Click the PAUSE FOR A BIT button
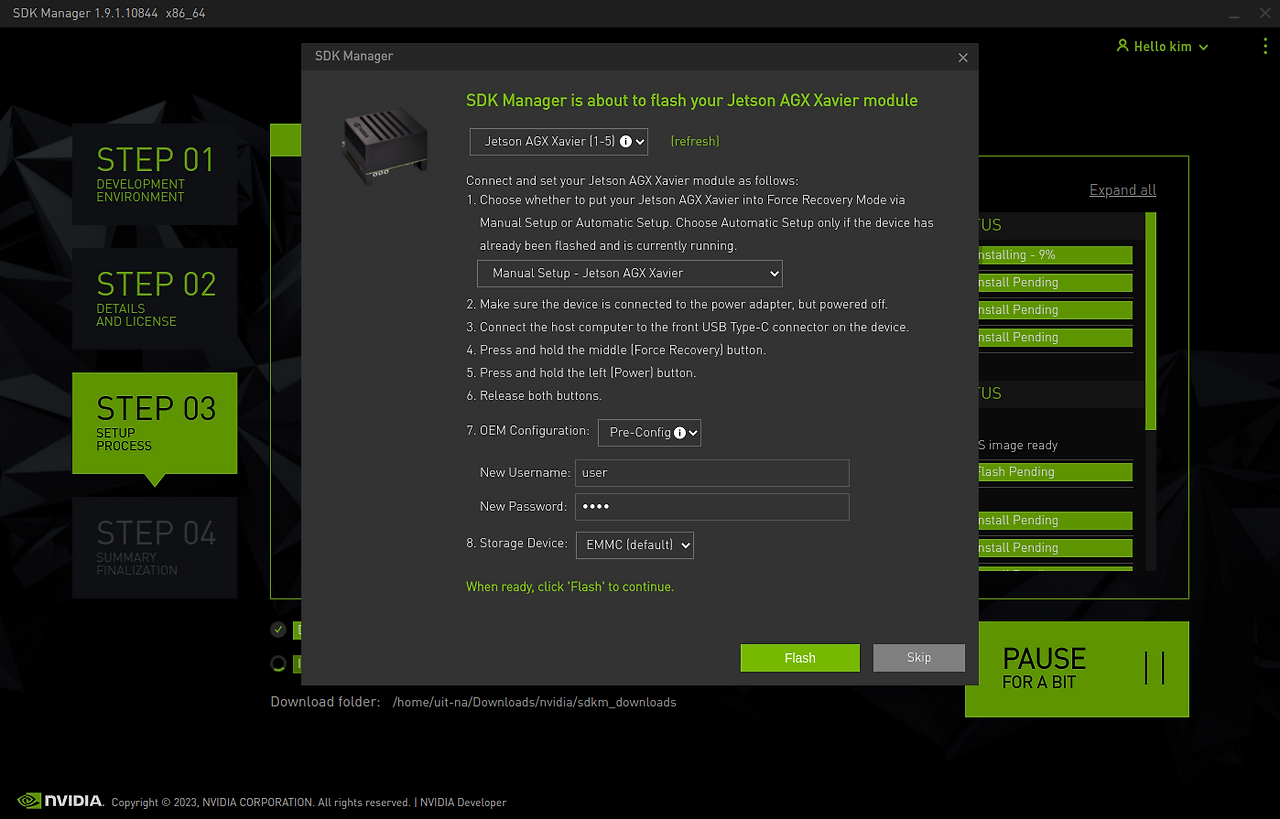 [x=1077, y=669]
